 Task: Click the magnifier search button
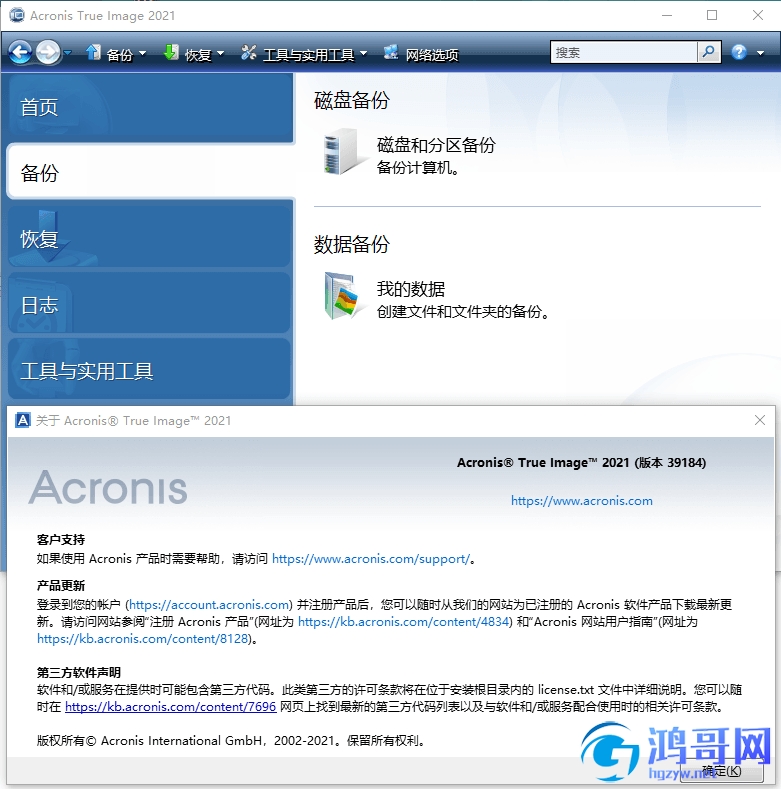(x=709, y=52)
